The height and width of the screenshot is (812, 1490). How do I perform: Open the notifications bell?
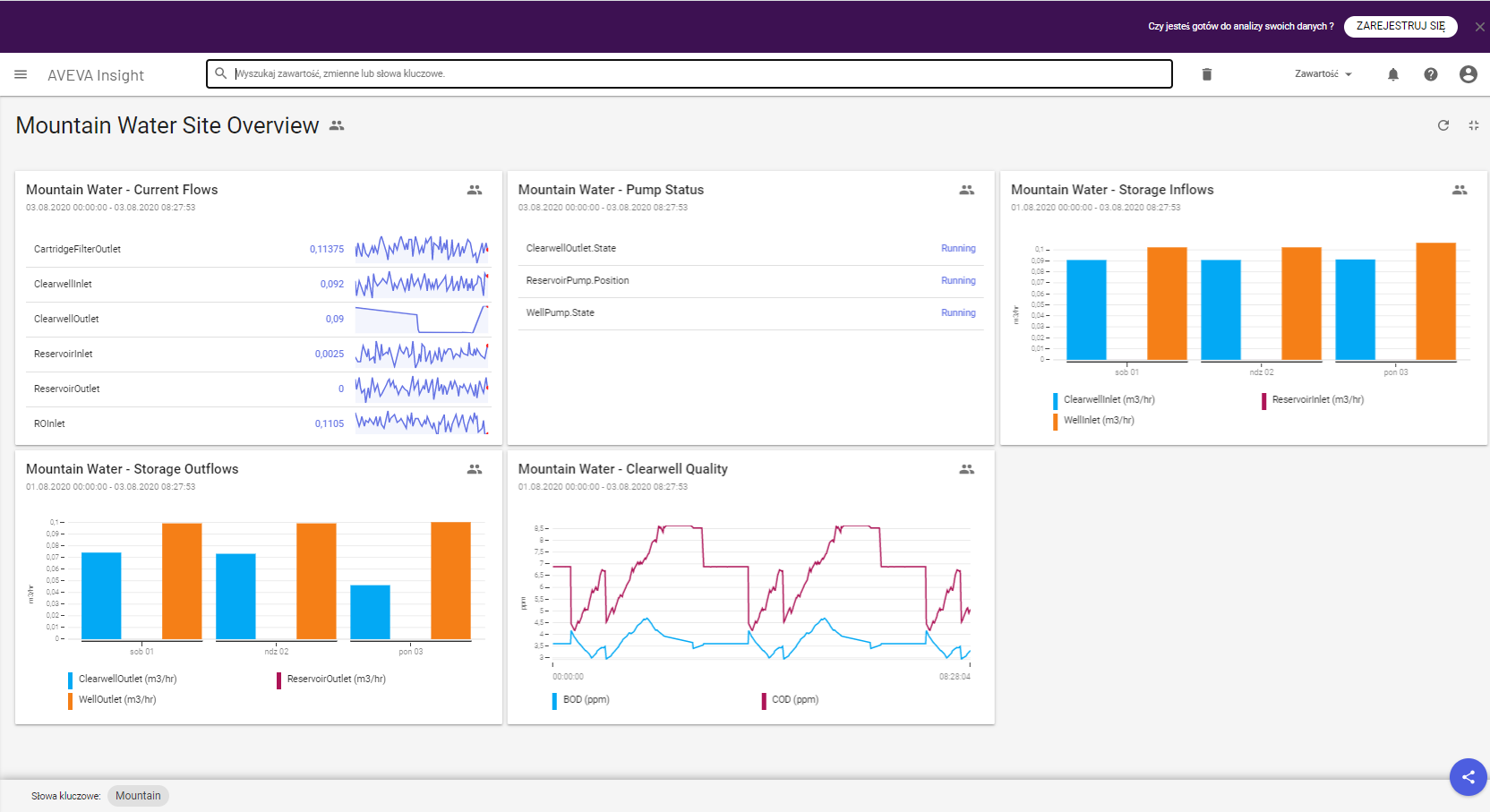[x=1393, y=74]
